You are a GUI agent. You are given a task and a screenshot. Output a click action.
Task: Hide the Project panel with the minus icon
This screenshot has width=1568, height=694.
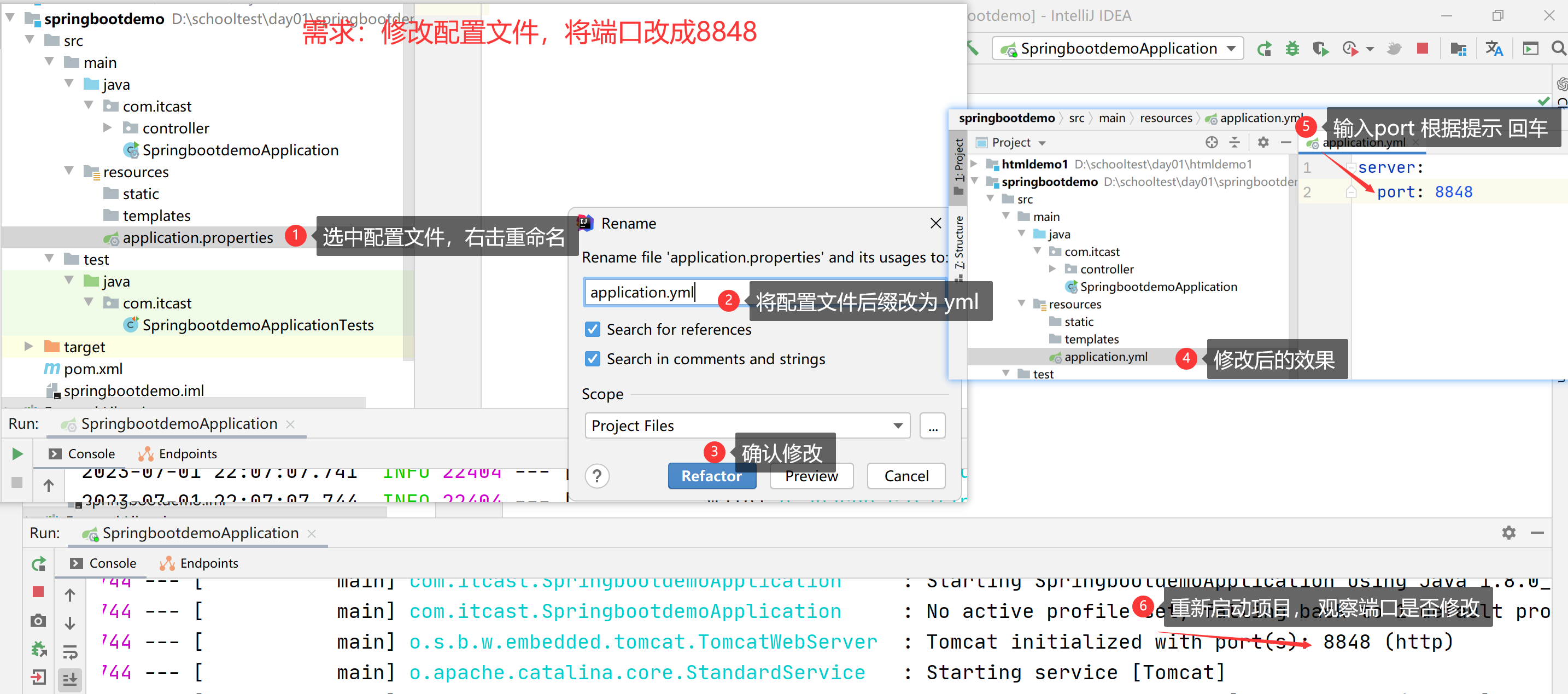coord(1285,142)
